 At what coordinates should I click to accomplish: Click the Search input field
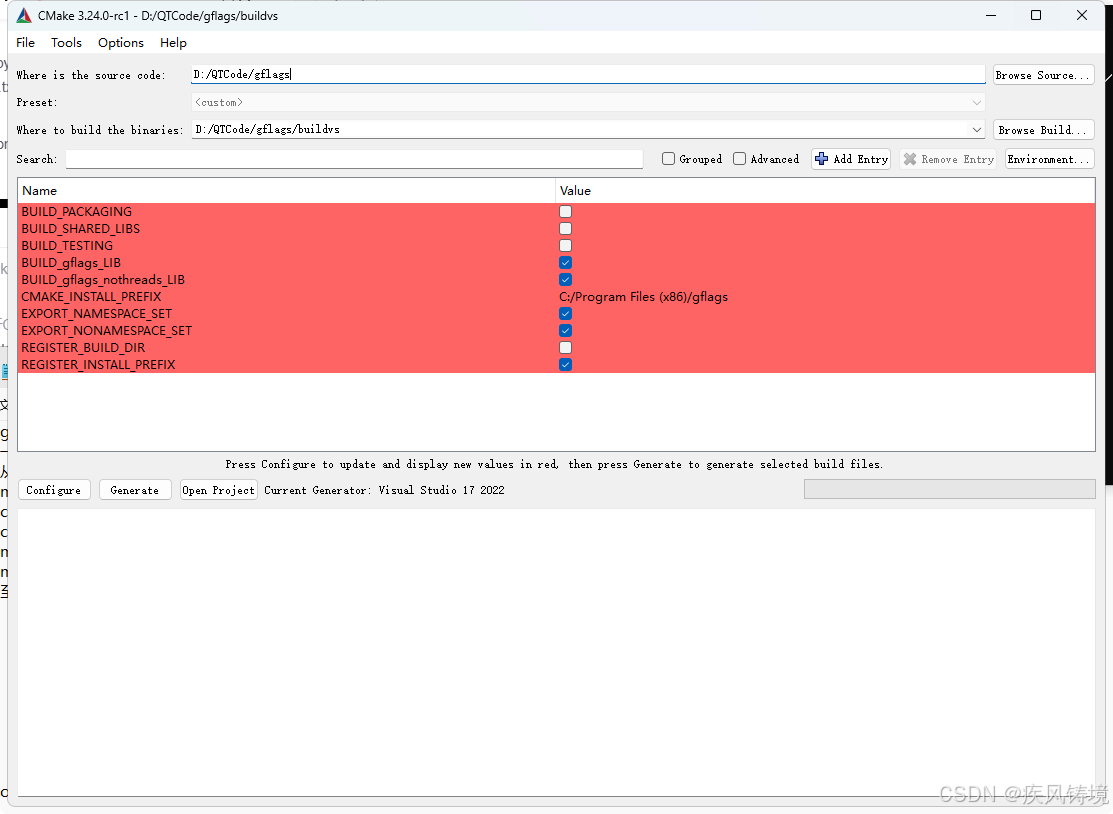click(x=354, y=159)
